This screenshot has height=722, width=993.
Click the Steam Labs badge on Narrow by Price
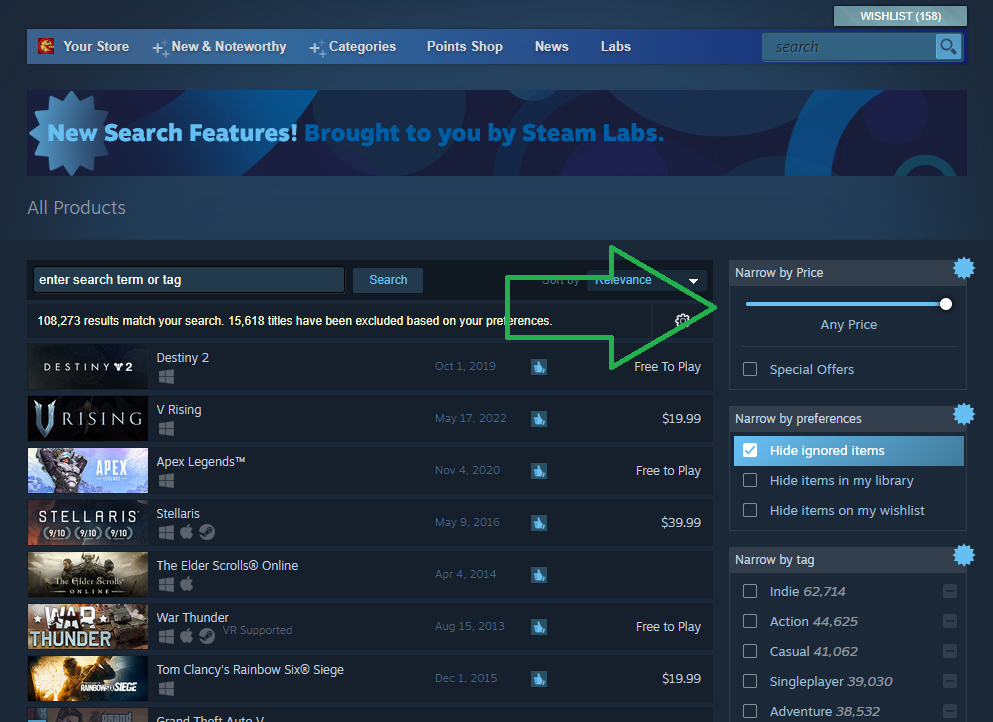[x=964, y=268]
